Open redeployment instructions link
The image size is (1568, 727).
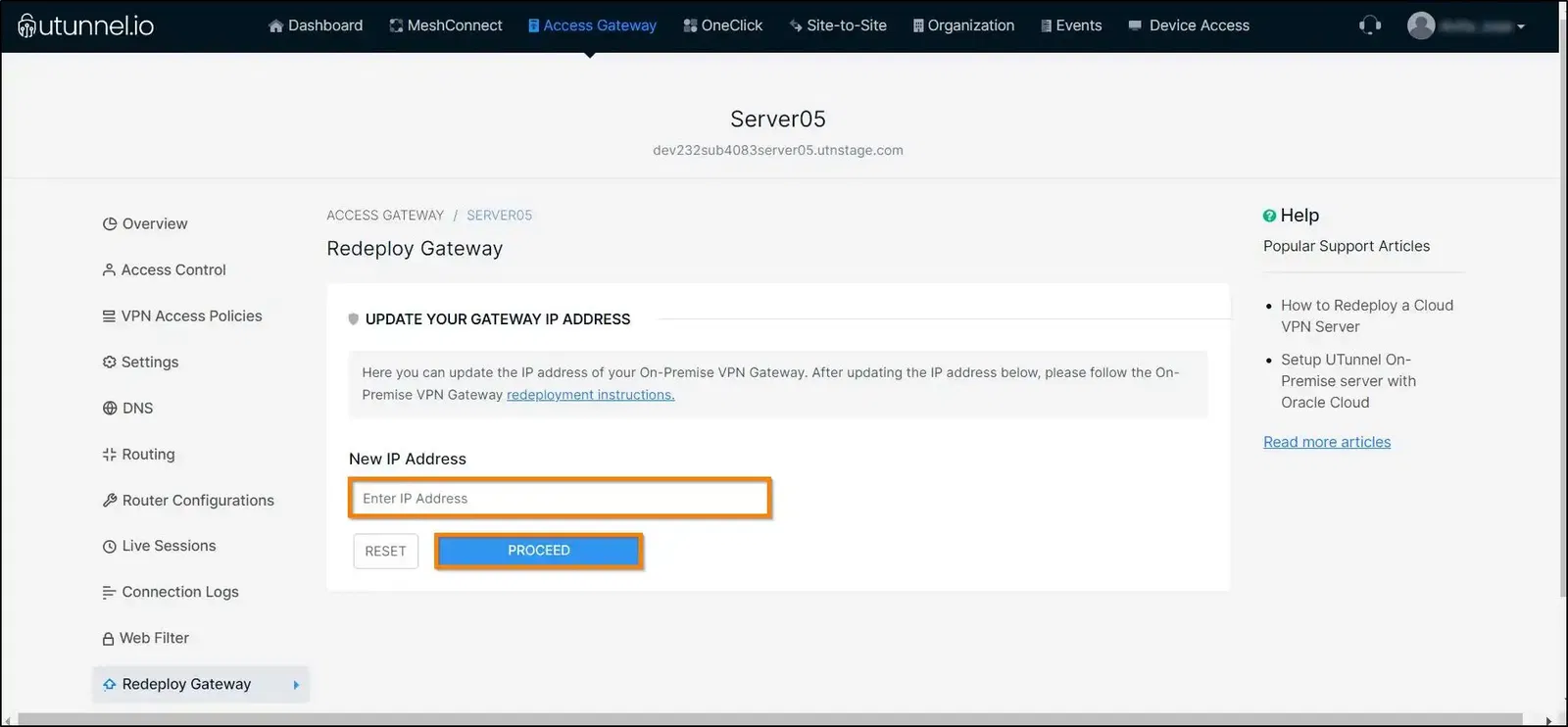point(590,395)
